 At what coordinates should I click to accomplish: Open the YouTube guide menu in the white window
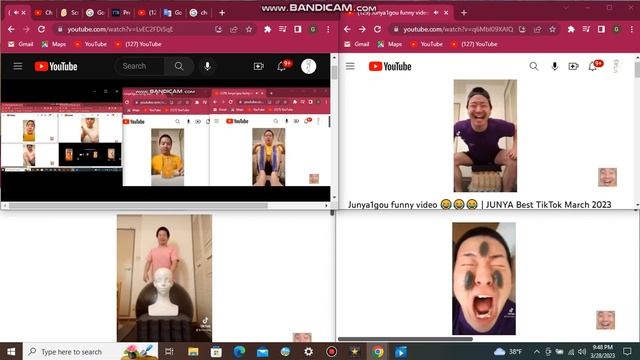click(x=350, y=66)
